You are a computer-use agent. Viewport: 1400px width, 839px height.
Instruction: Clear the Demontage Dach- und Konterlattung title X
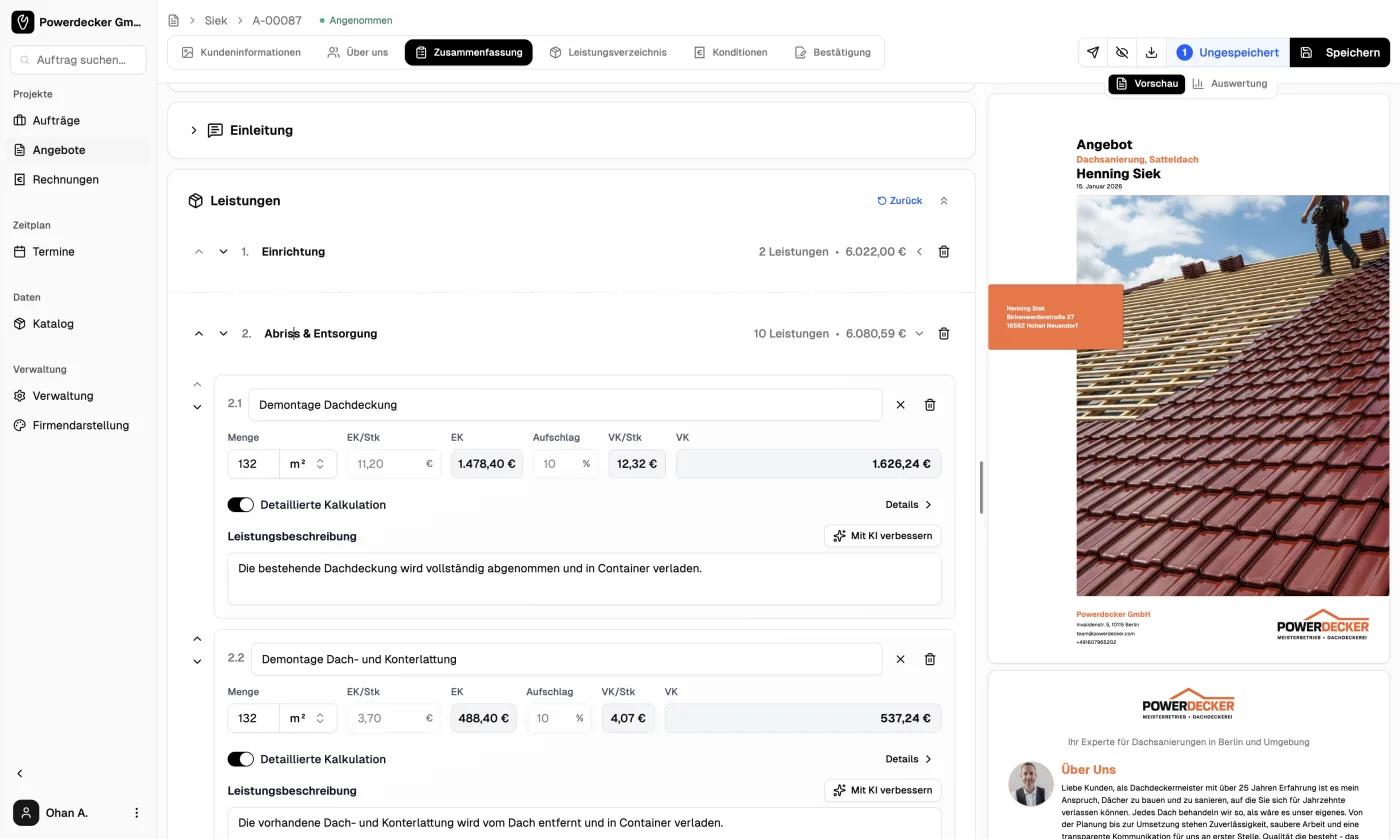[900, 659]
